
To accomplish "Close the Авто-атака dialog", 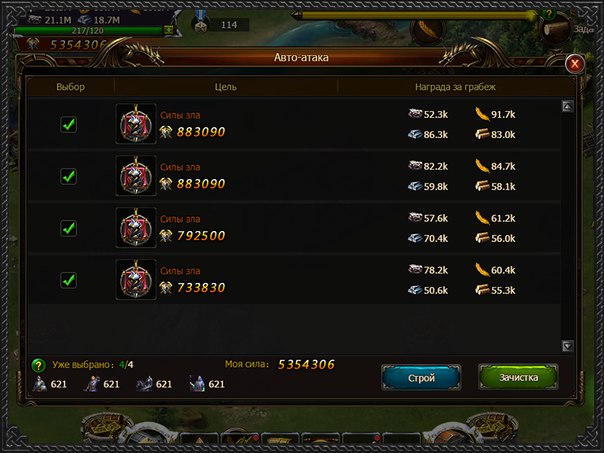I will (x=575, y=64).
